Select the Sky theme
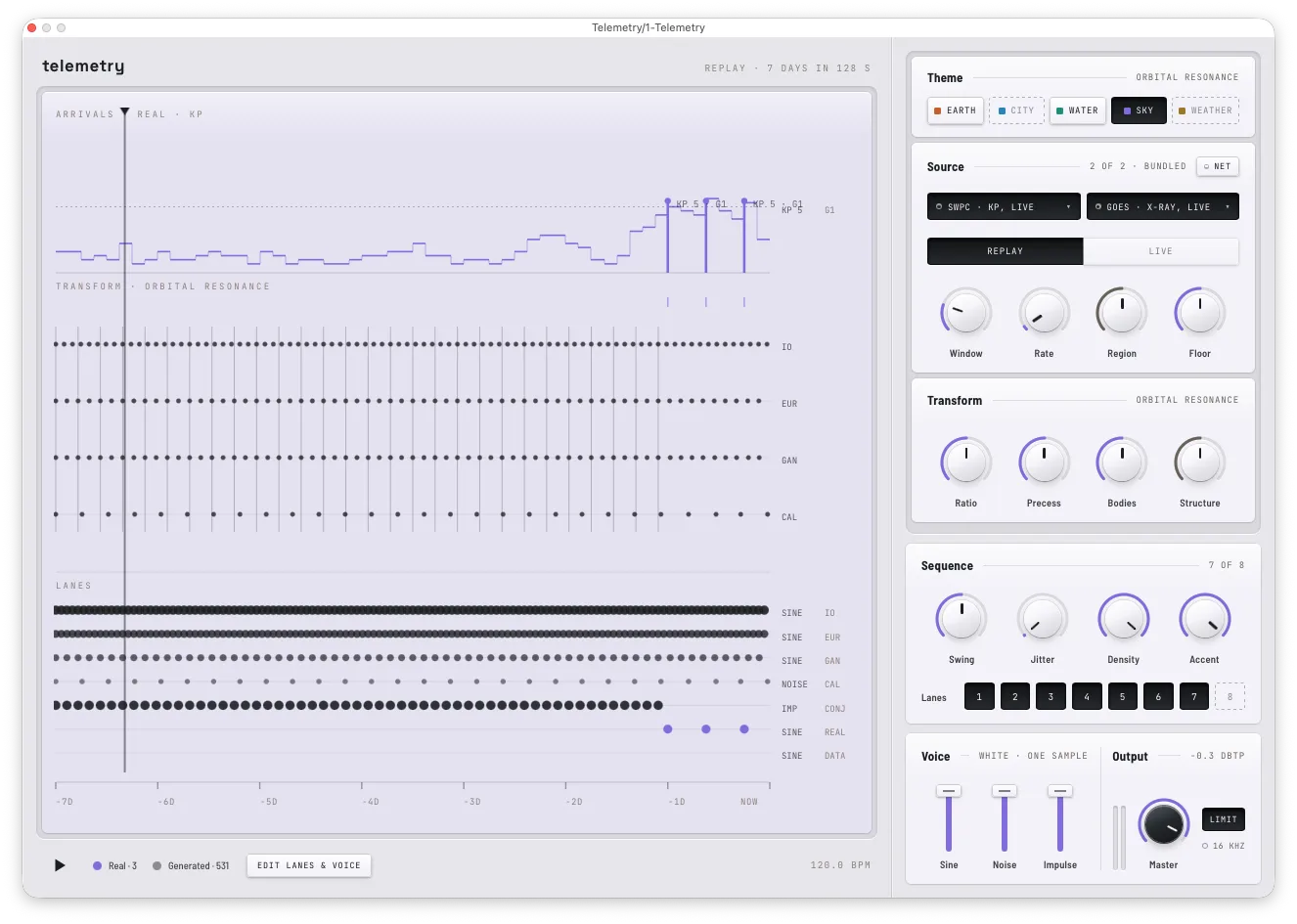The image size is (1297, 924). (x=1139, y=110)
